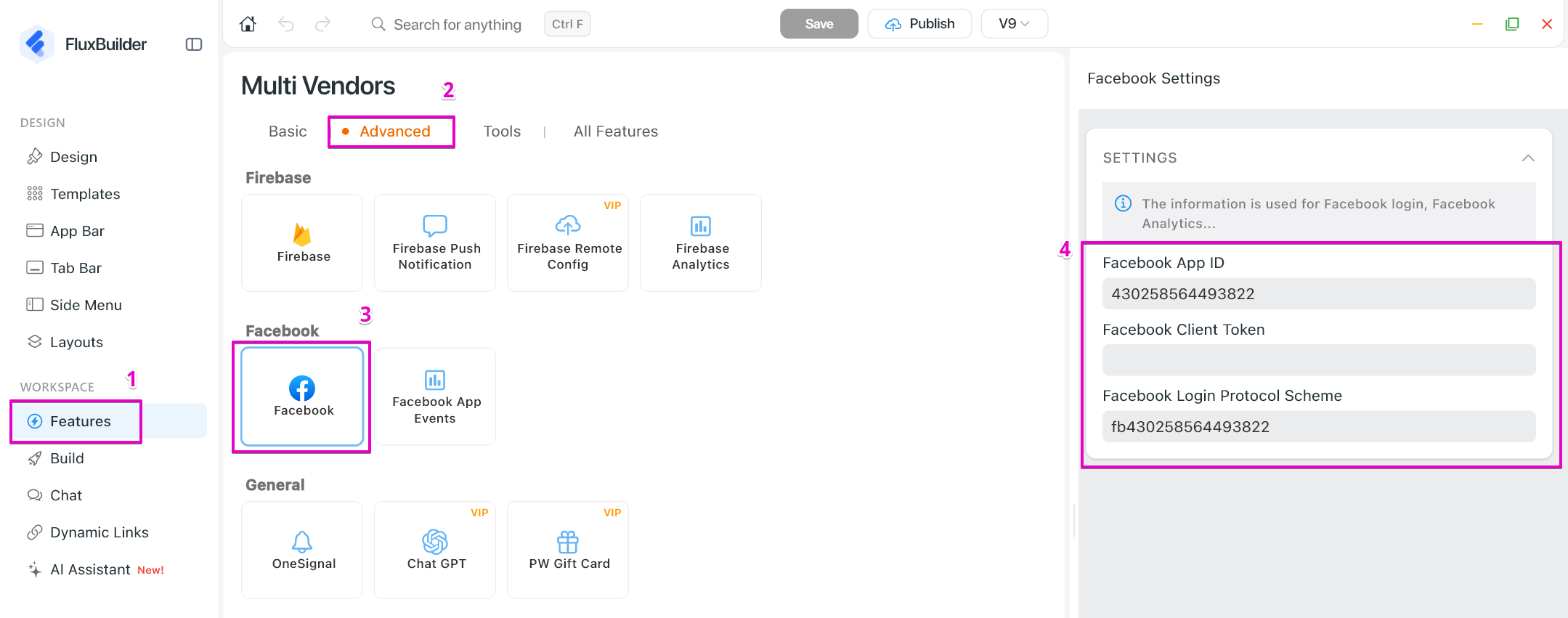
Task: Click the info icon in Settings
Action: 1123,203
